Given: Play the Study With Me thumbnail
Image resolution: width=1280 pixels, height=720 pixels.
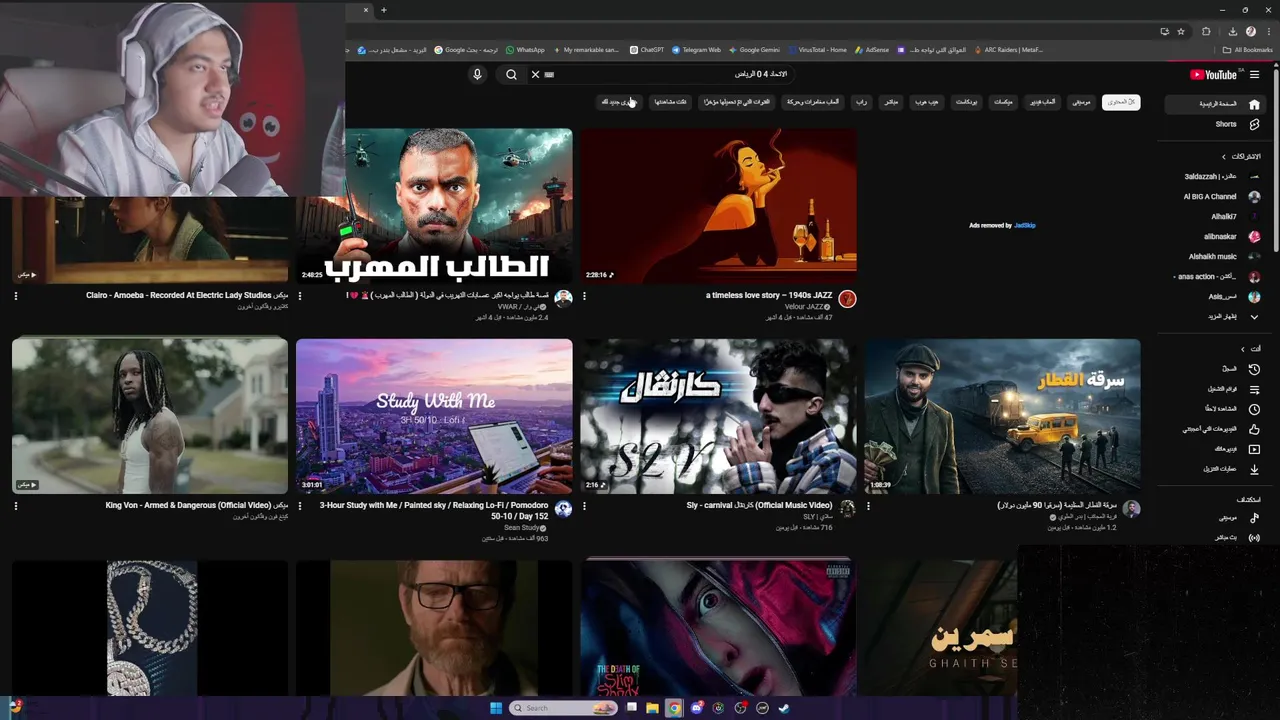Looking at the screenshot, I should coord(434,416).
